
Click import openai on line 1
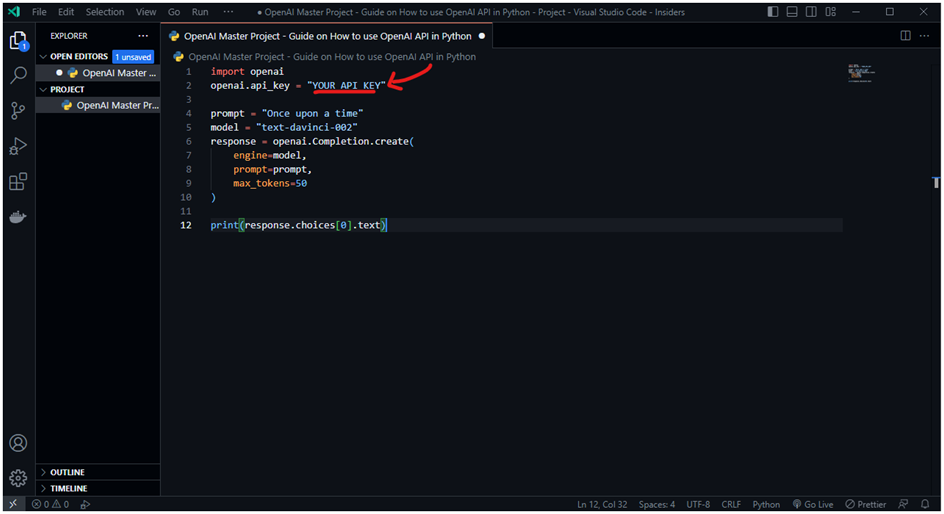coord(247,72)
